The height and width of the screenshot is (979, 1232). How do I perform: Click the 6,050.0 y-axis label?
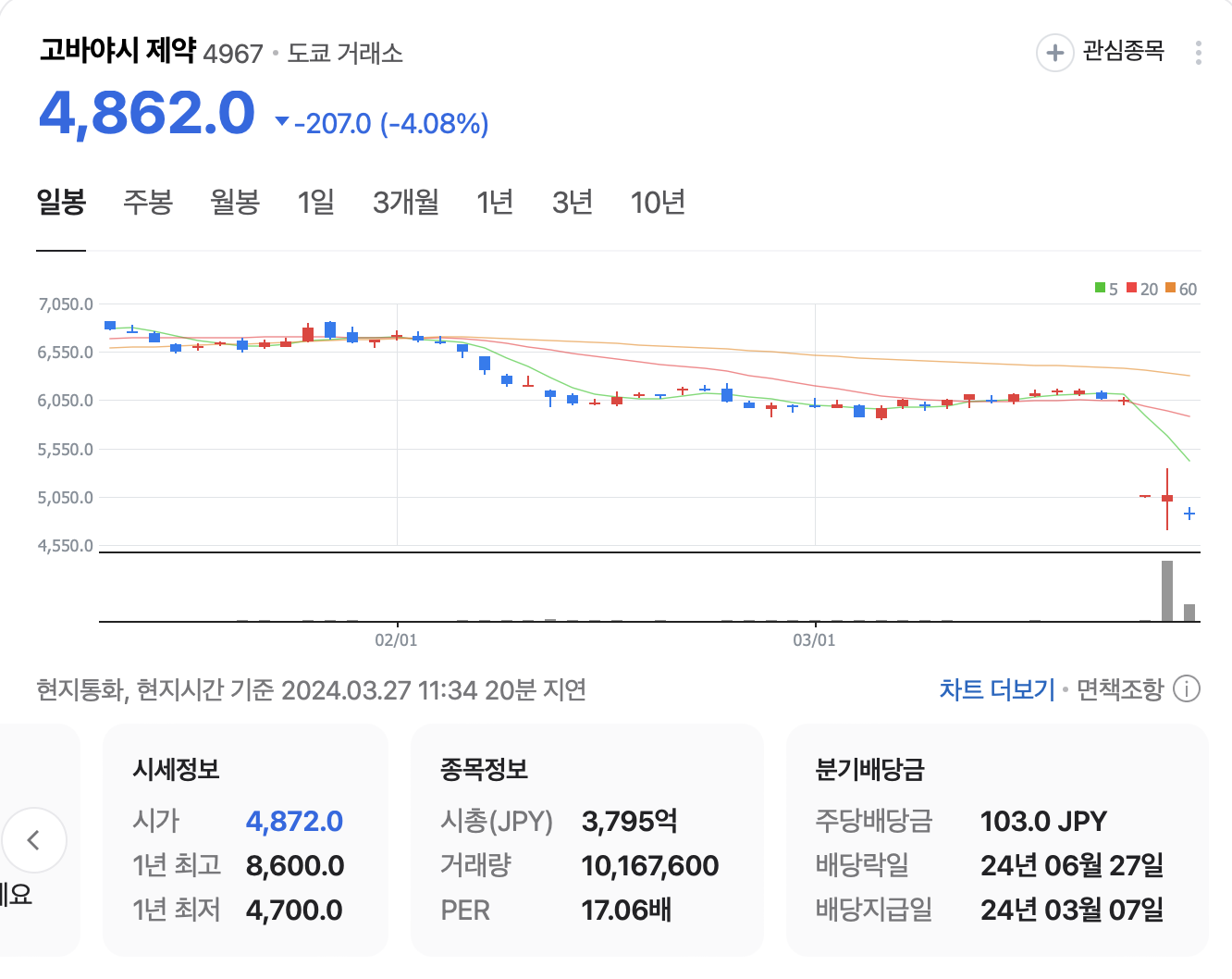click(x=66, y=401)
